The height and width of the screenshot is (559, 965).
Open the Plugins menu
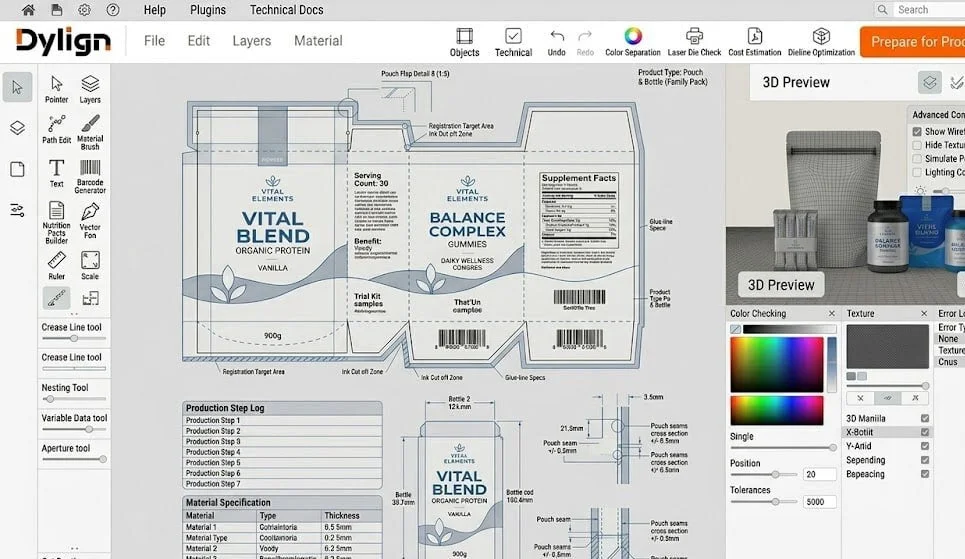tap(207, 10)
